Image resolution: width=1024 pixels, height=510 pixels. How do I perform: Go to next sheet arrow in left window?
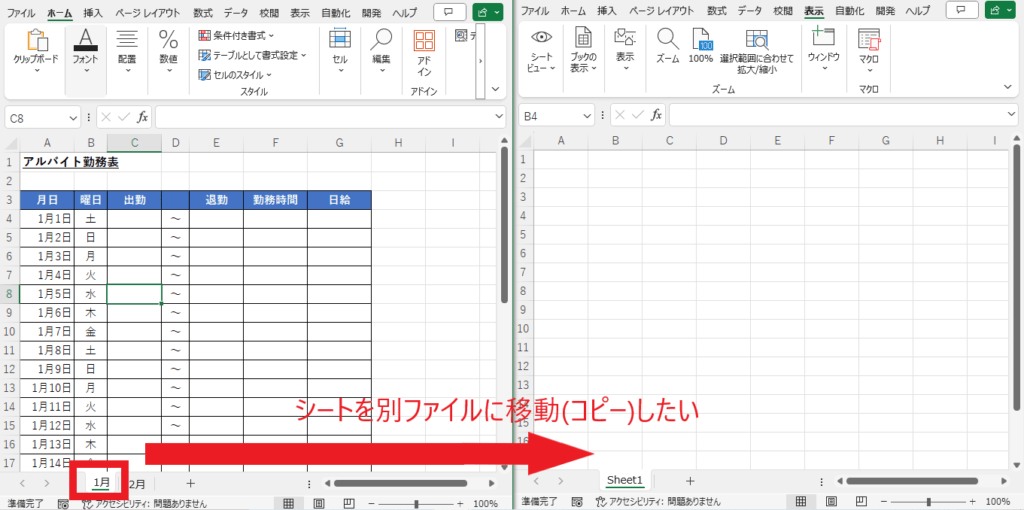(x=46, y=483)
